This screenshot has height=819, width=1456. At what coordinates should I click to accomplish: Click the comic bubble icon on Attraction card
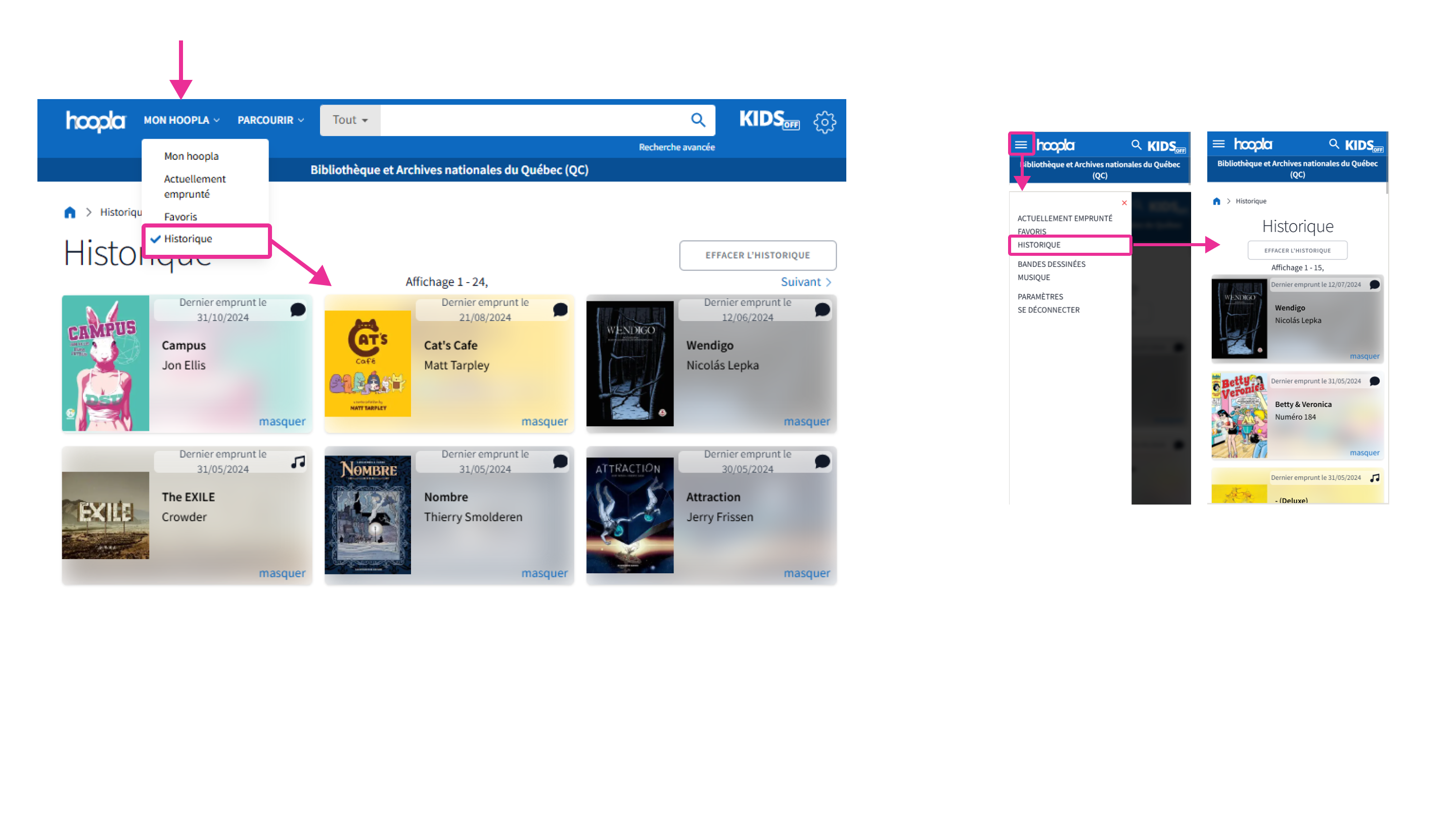pos(823,461)
